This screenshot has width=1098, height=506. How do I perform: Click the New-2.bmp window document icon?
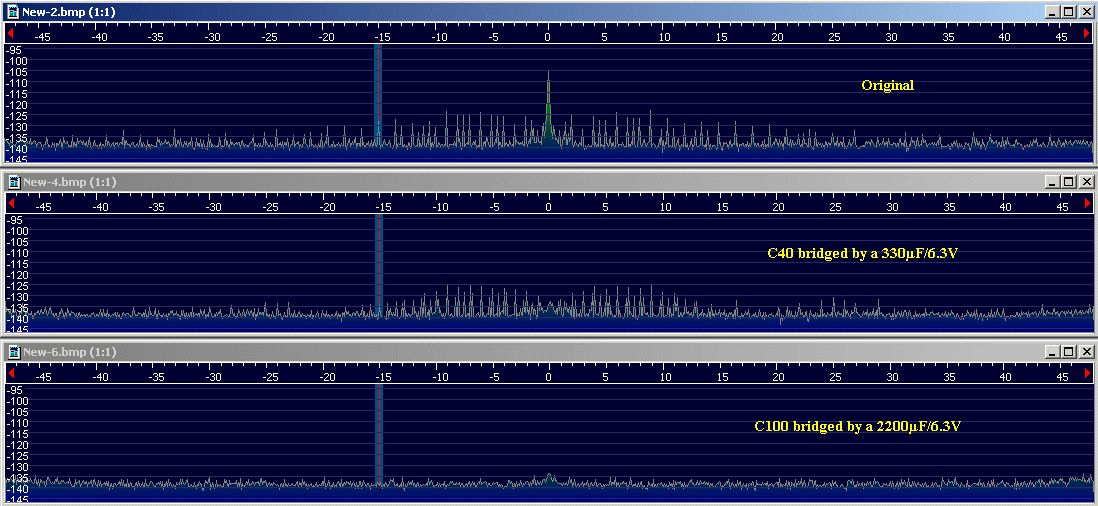click(14, 12)
